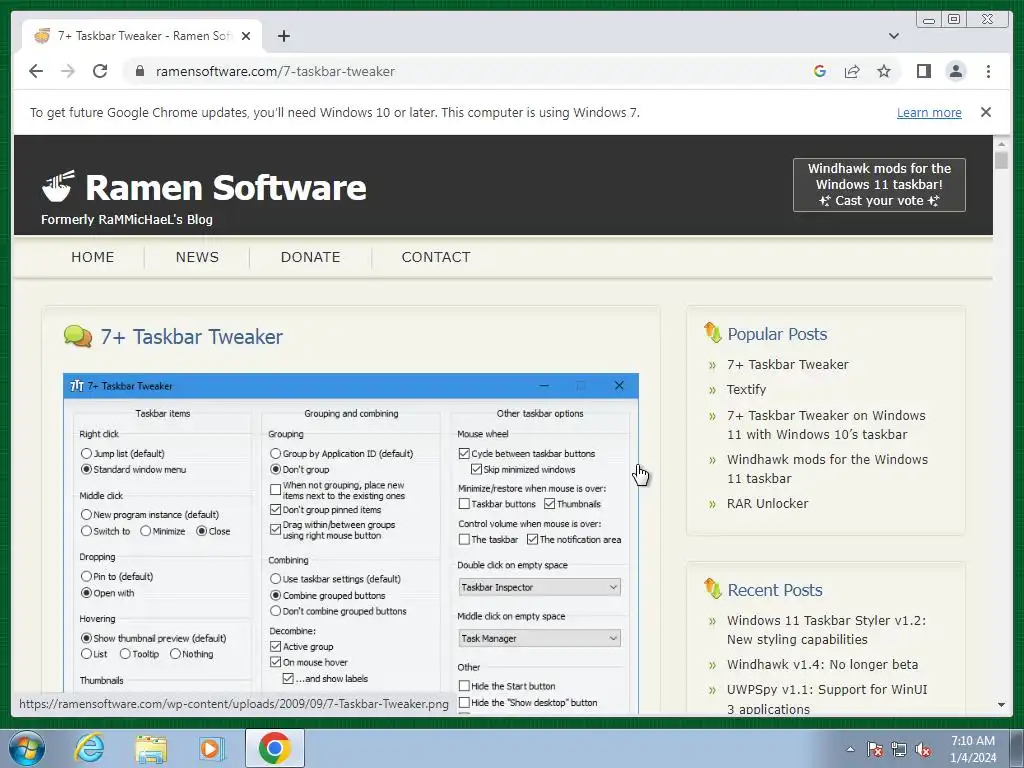Bookmark this page with the star
Image resolution: width=1024 pixels, height=768 pixels.
(884, 71)
